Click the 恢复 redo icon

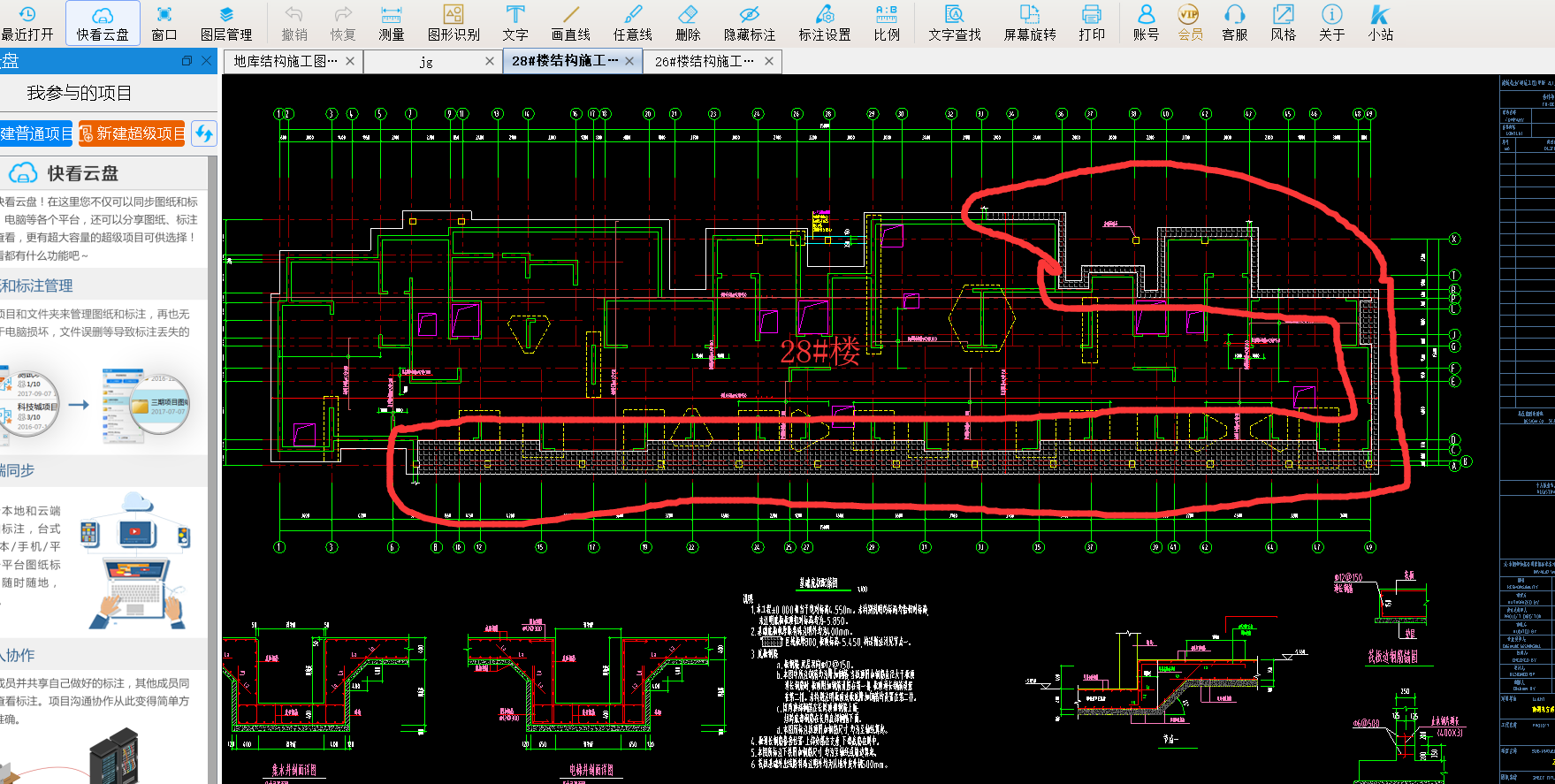click(343, 23)
